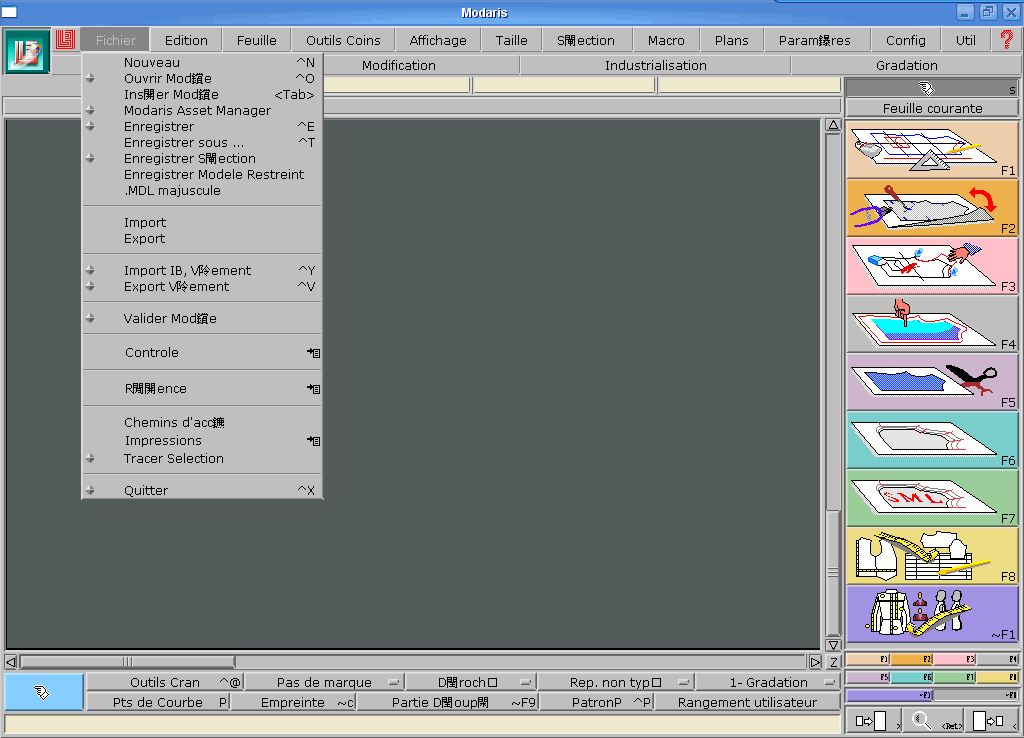Click the Util menu button
The height and width of the screenshot is (738, 1024).
pyautogui.click(x=966, y=40)
